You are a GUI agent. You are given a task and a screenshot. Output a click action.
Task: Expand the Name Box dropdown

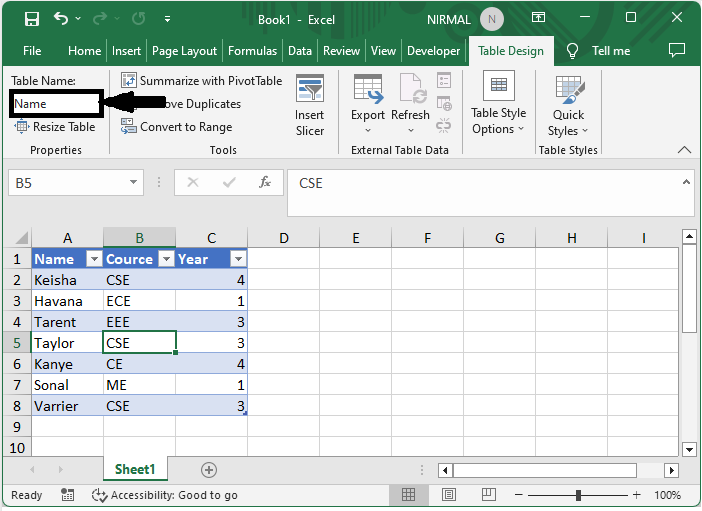click(x=134, y=183)
